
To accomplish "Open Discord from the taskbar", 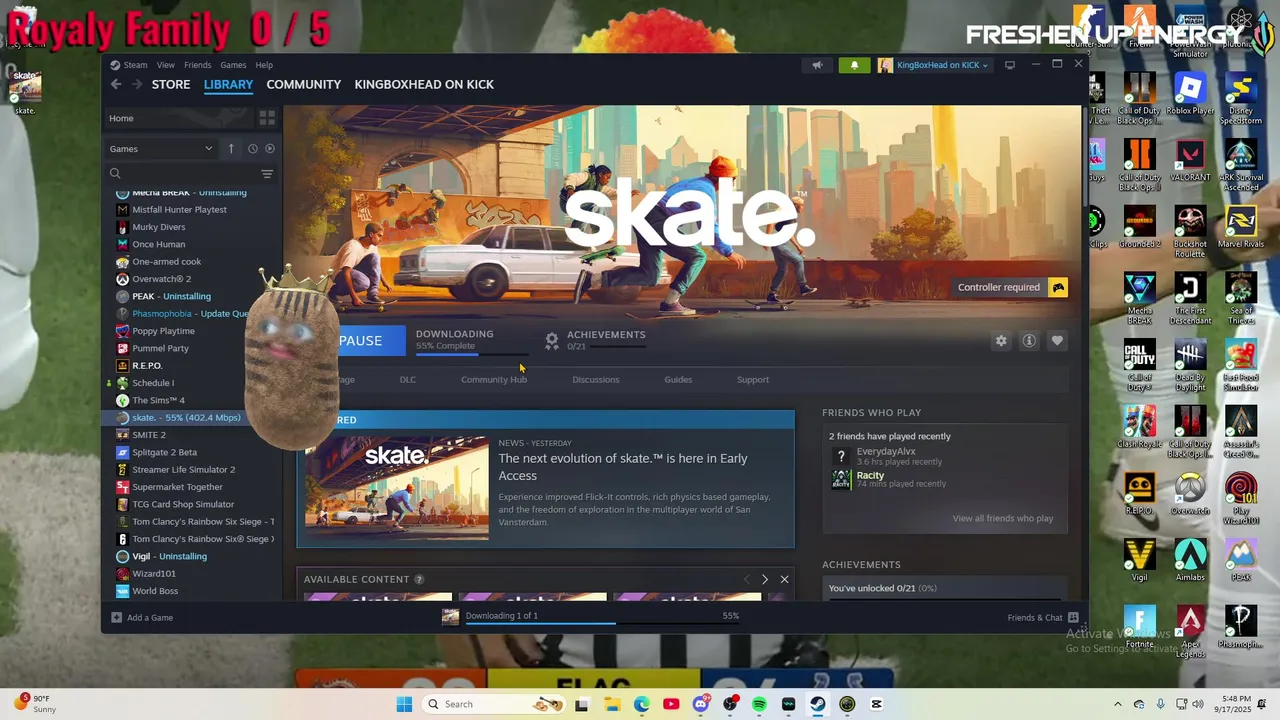I will (x=700, y=704).
